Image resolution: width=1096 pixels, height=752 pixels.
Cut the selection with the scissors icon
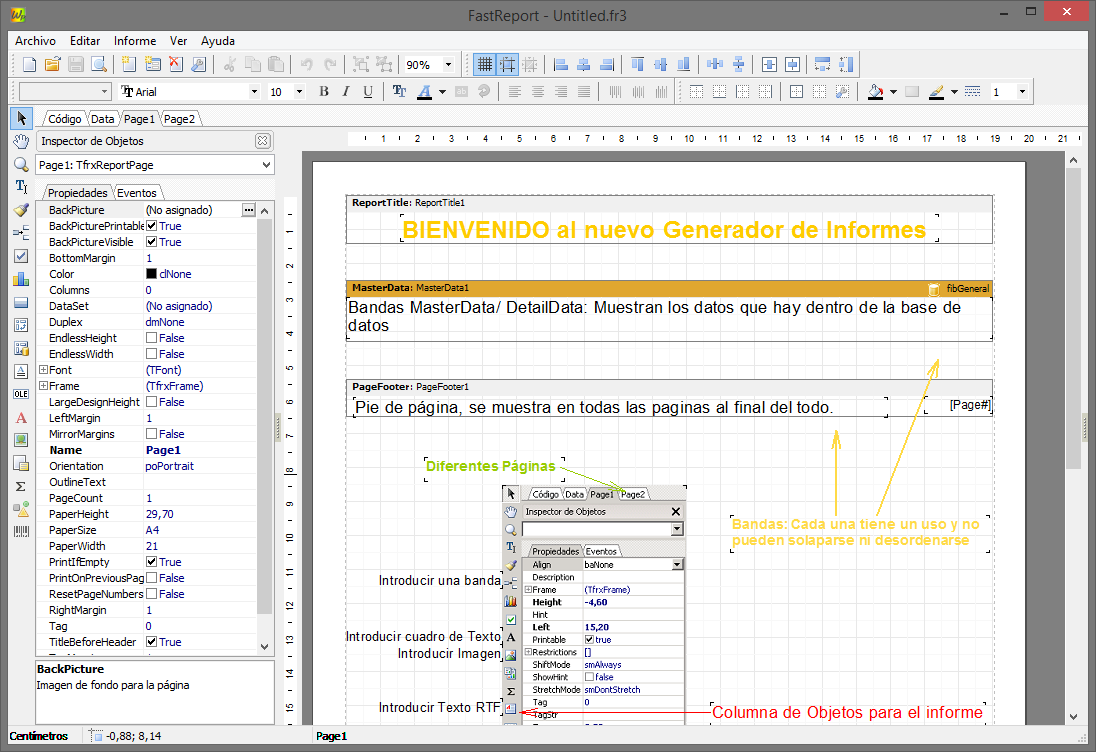click(229, 65)
